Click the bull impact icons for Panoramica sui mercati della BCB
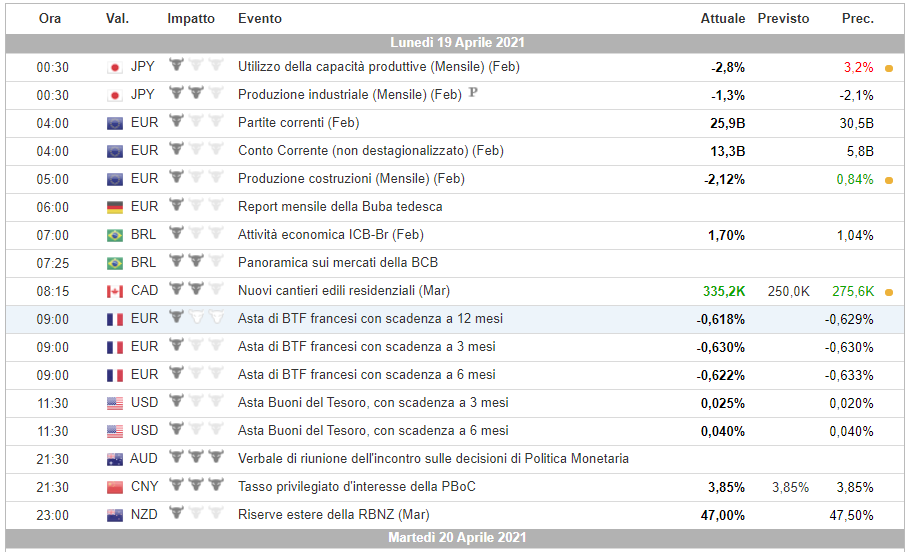 196,260
